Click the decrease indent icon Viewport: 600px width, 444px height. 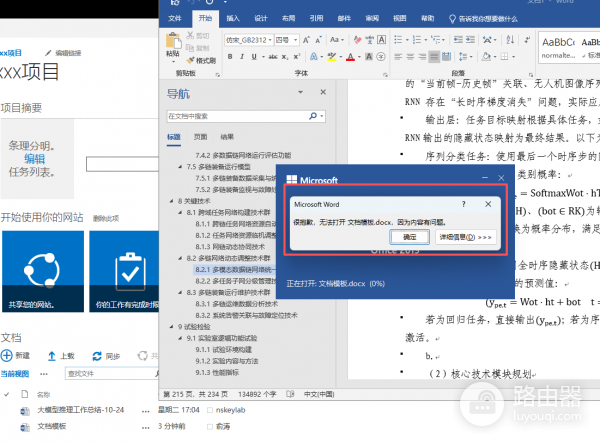[x=458, y=40]
